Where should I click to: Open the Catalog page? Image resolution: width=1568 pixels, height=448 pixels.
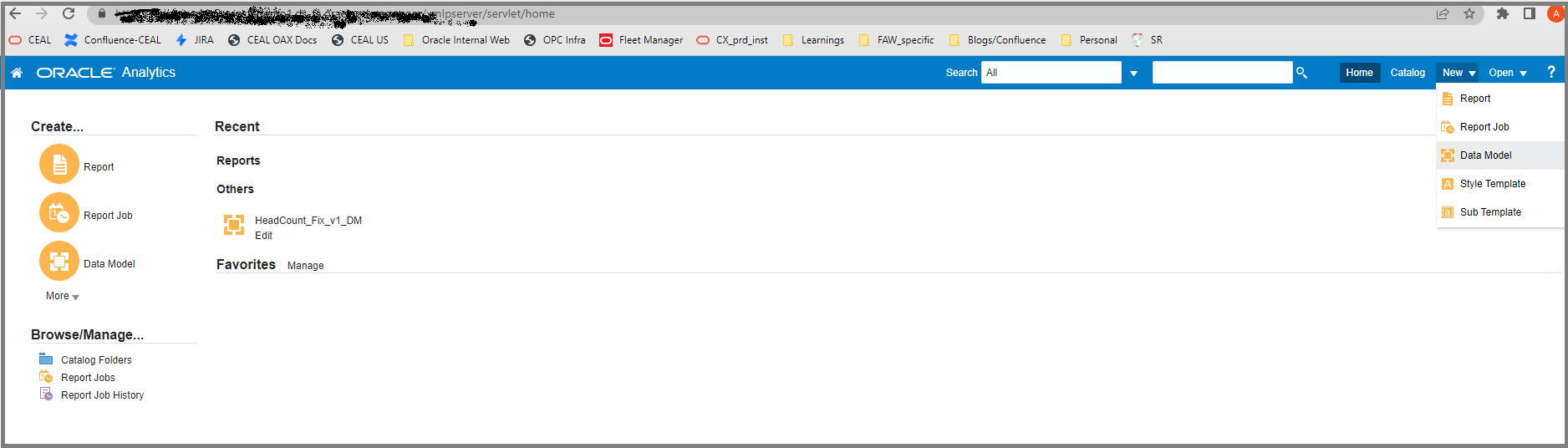1408,73
